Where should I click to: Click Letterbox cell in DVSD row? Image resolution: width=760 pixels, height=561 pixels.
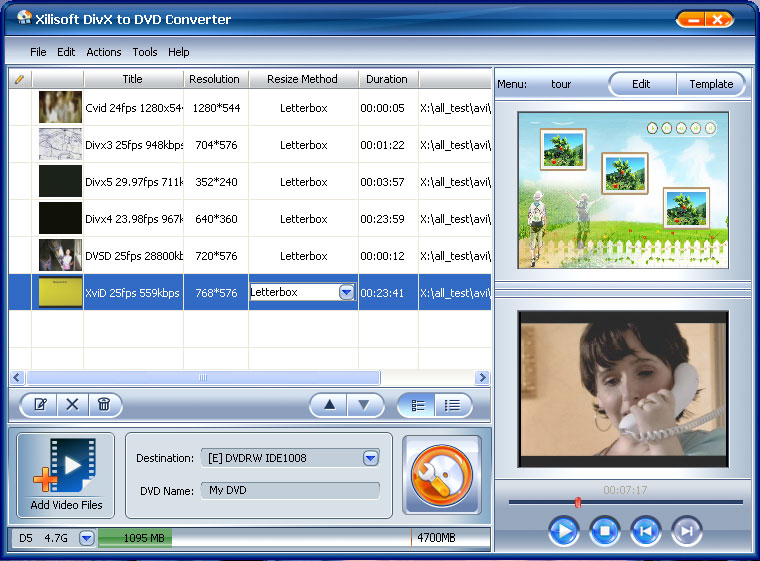[303, 256]
